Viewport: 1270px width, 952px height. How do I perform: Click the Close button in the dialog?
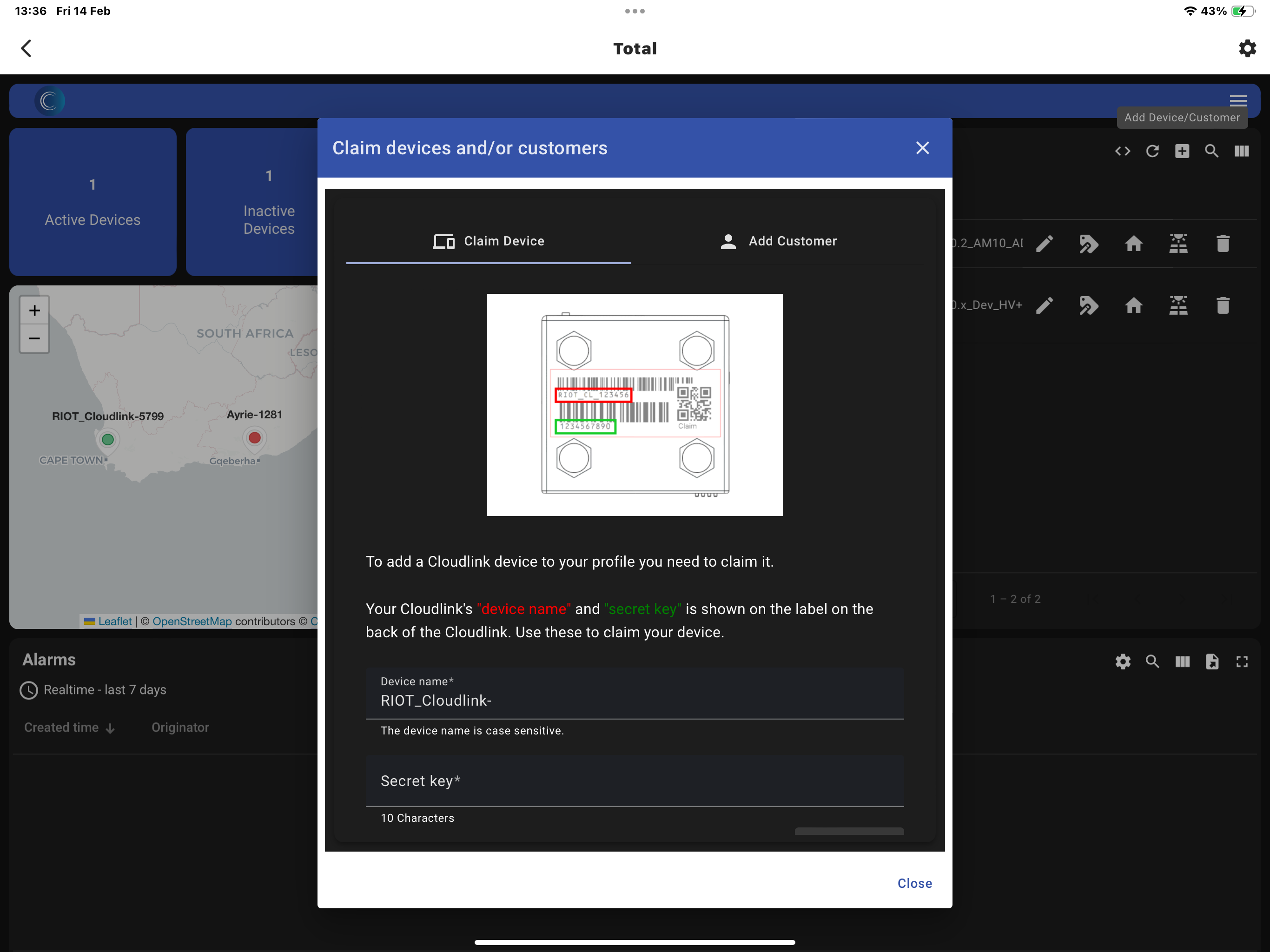(x=914, y=883)
